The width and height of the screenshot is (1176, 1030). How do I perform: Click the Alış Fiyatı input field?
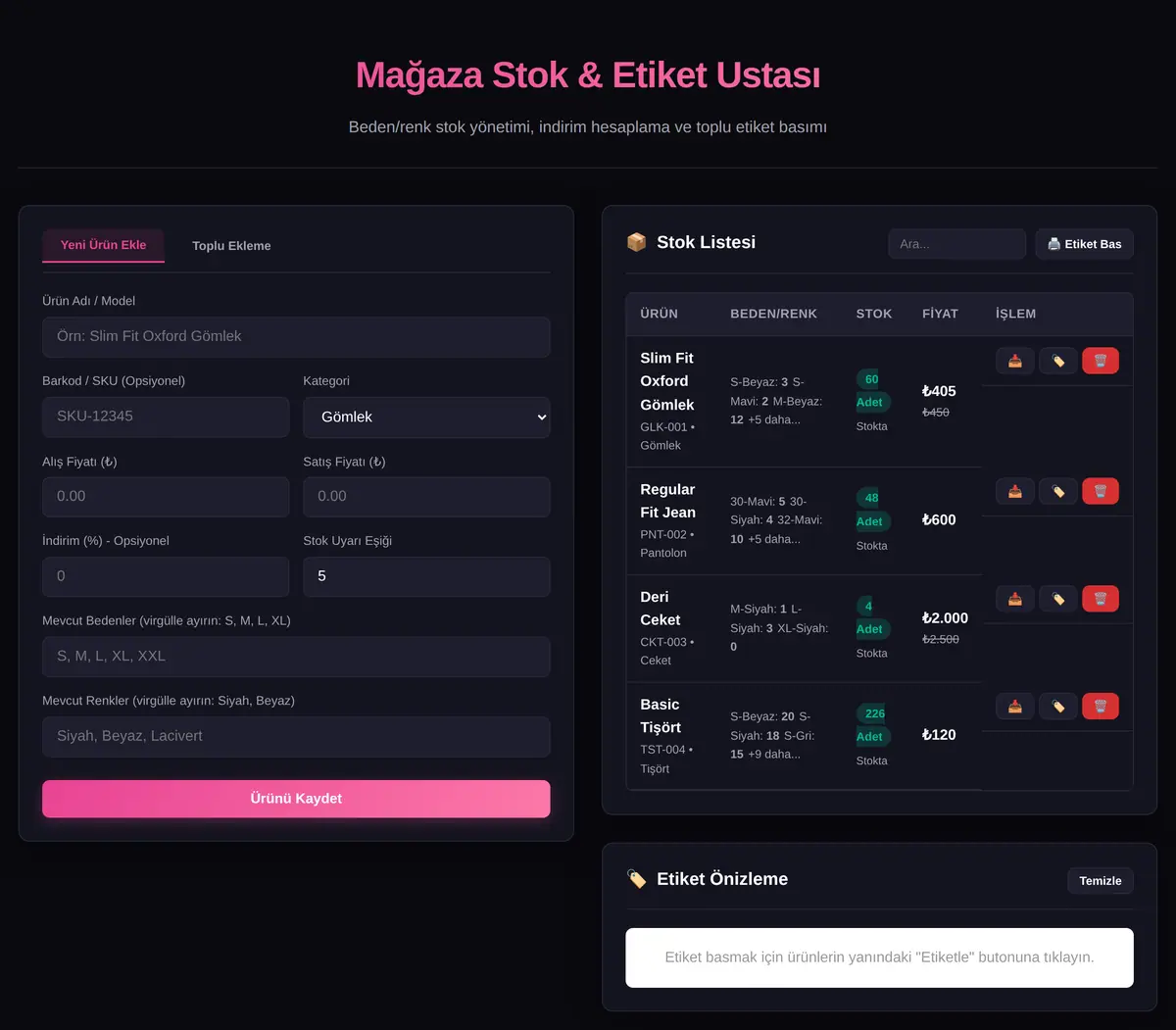[166, 497]
